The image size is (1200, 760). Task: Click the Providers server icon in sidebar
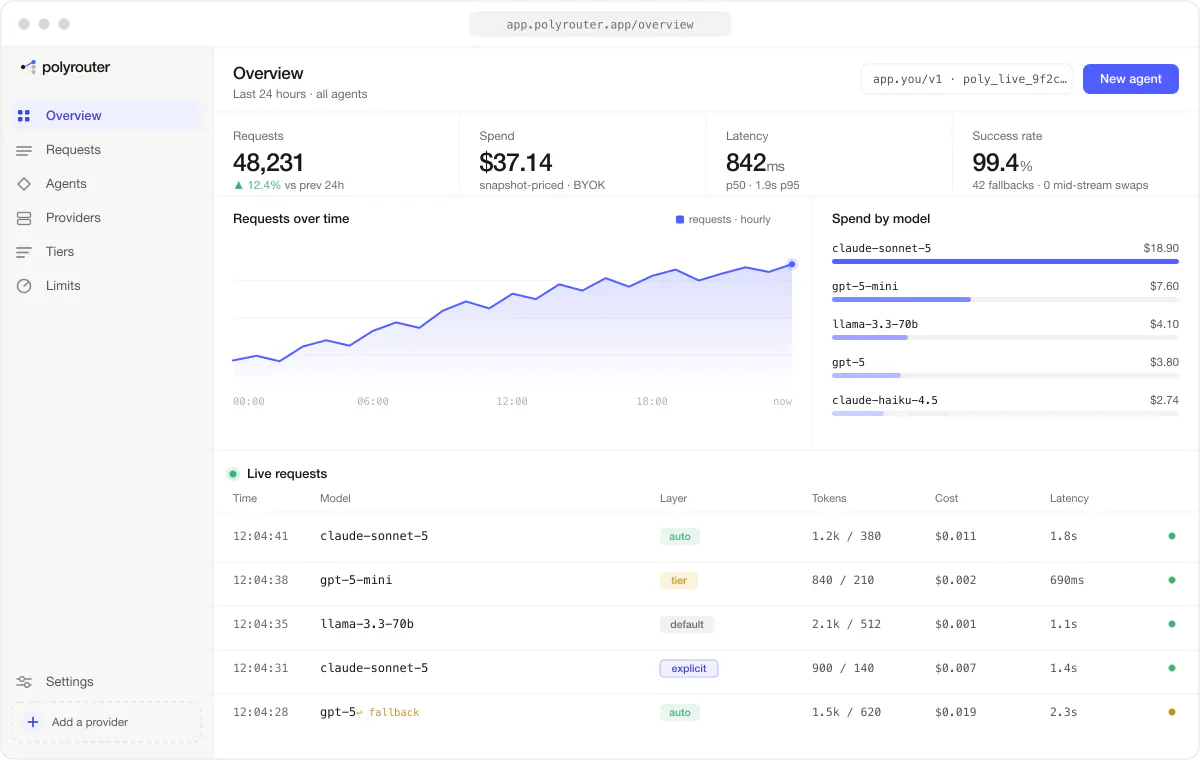coord(24,218)
